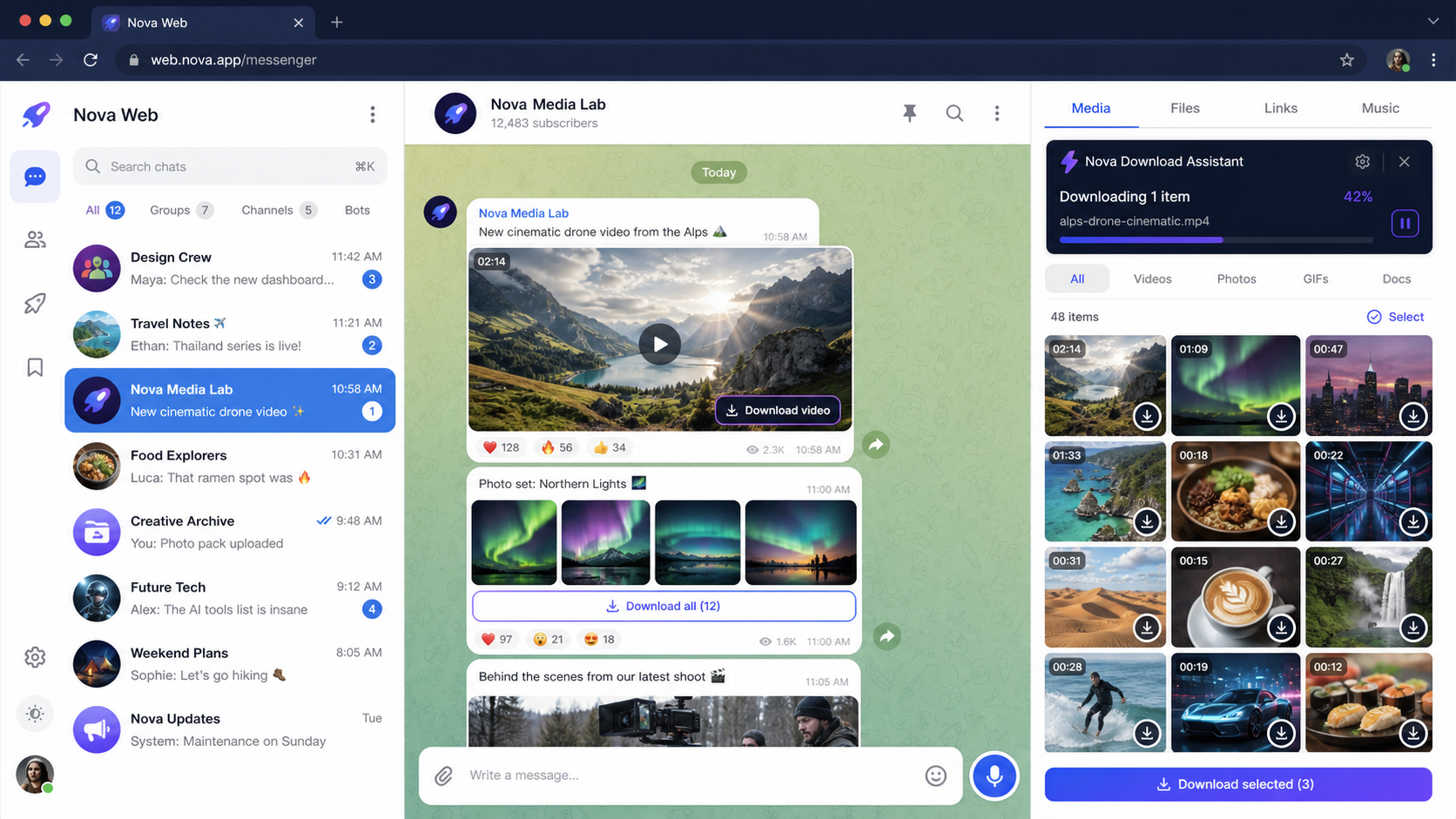Open Nova Web three-dot menu
1456x819 pixels.
click(373, 115)
